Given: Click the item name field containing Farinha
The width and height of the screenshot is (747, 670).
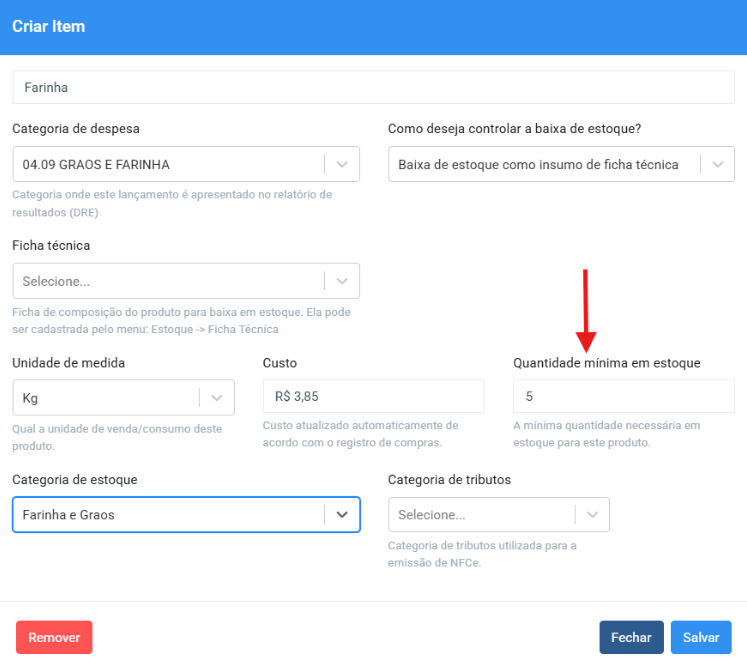Looking at the screenshot, I should pos(373,88).
